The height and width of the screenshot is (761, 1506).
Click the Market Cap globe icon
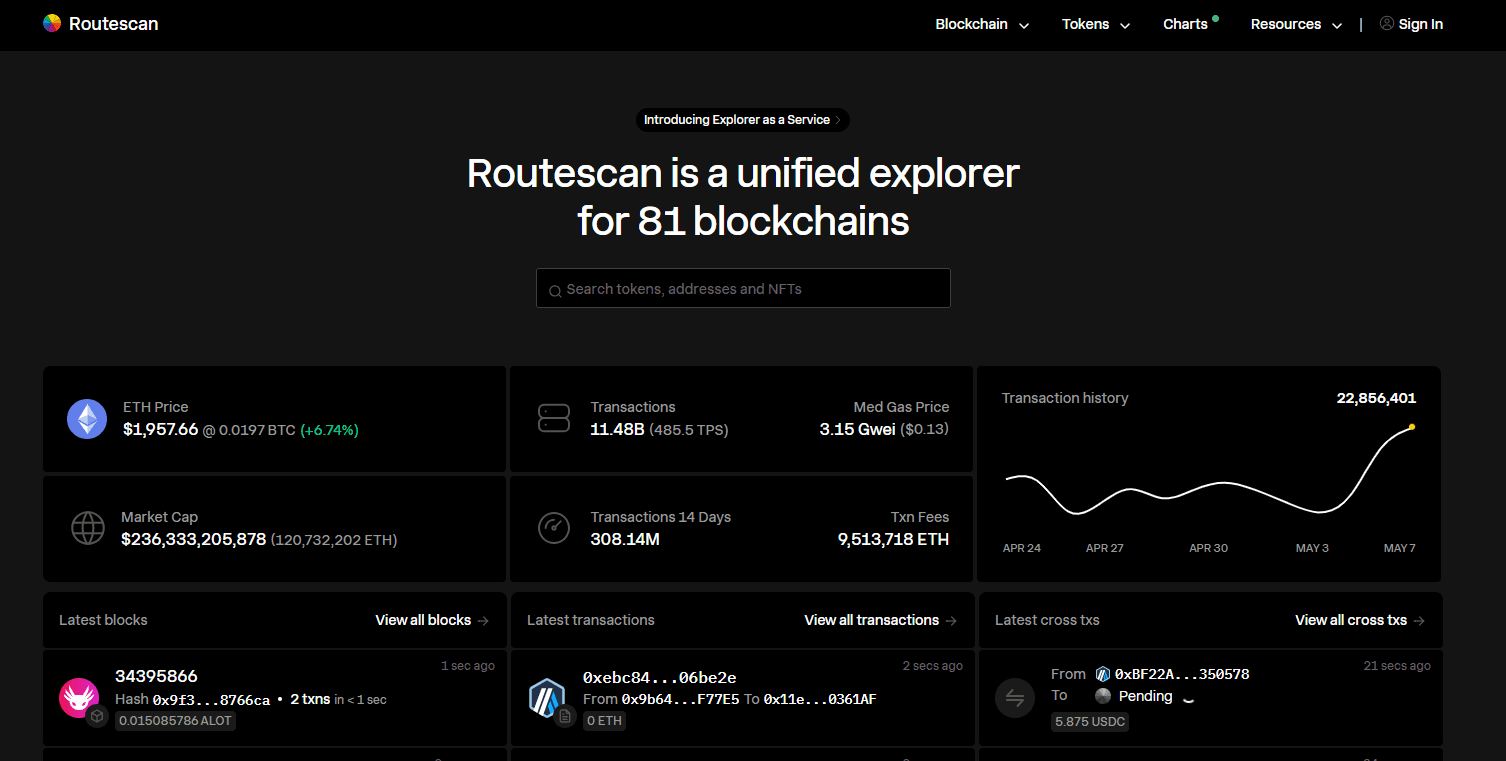[88, 528]
